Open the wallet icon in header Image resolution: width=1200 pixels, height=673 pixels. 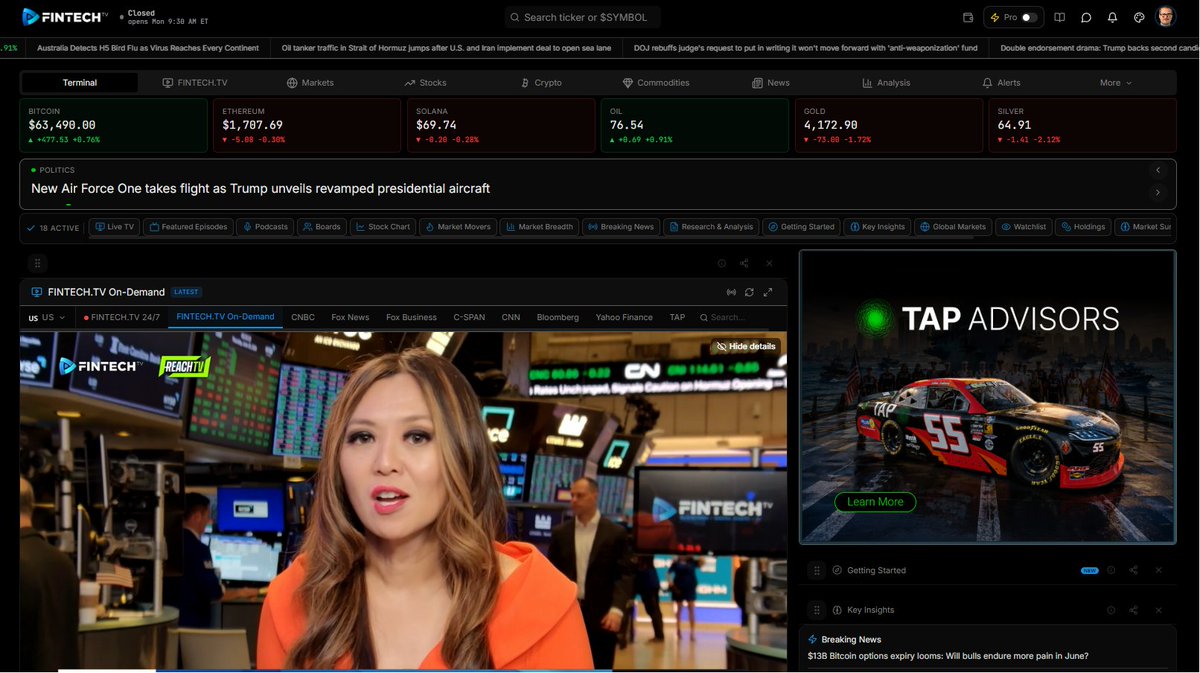[x=968, y=17]
